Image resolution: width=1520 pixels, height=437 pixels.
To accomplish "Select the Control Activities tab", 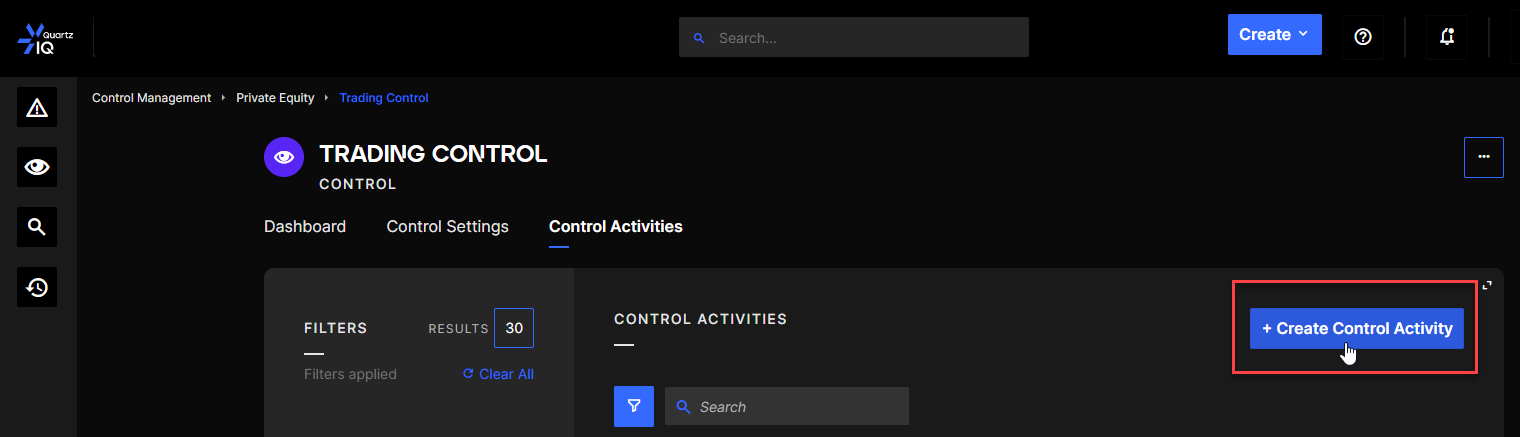I will (615, 227).
